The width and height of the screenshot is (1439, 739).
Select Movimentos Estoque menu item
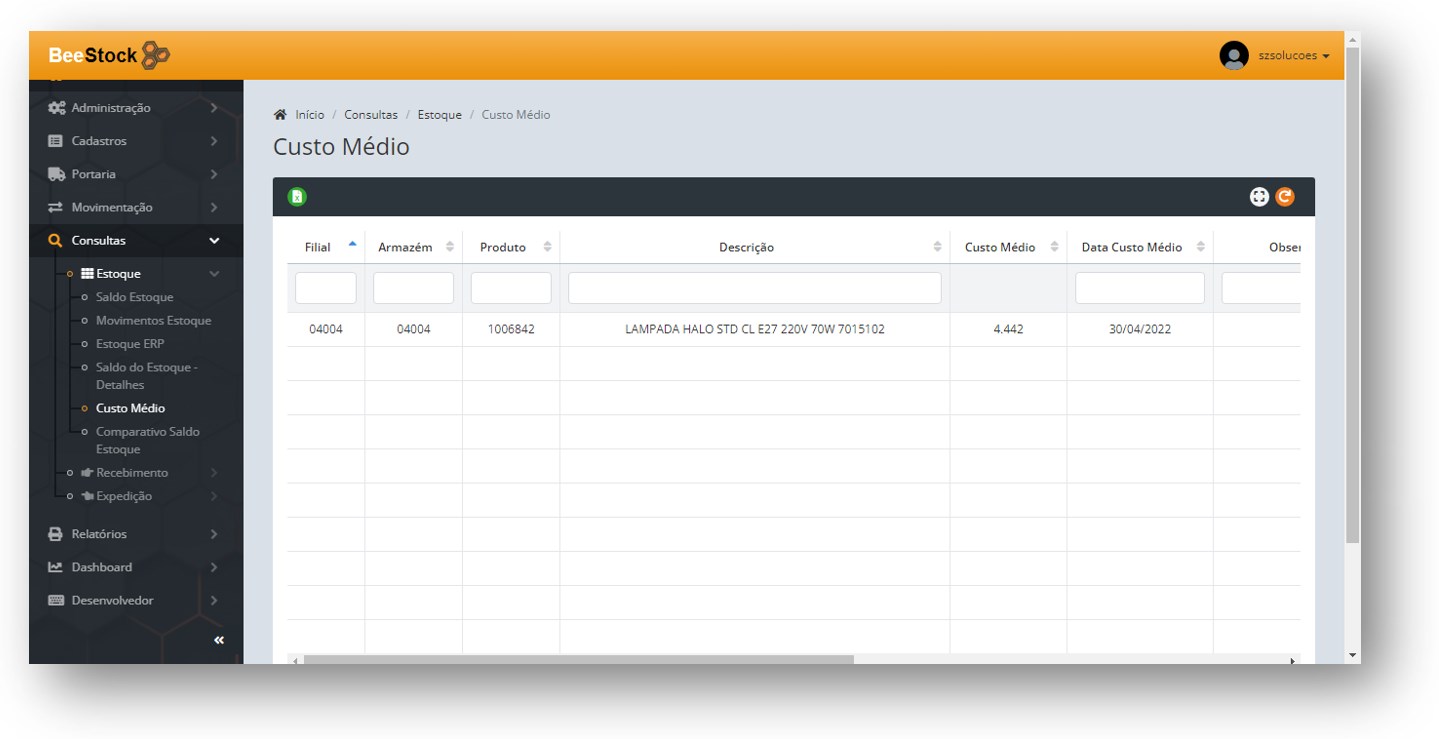[x=153, y=321]
